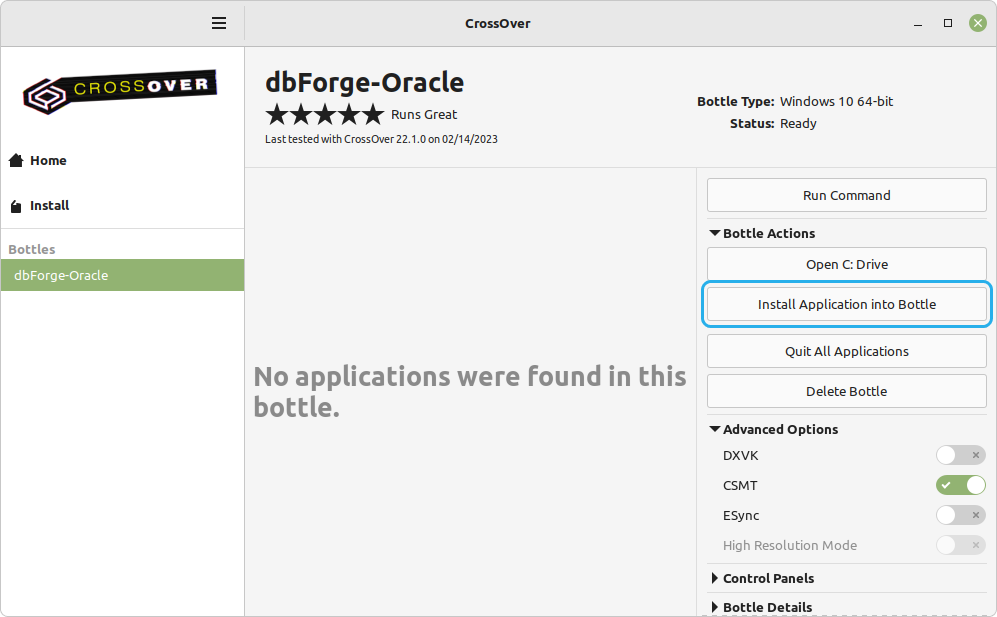Click the Delete Bottle button
997x617 pixels.
(x=846, y=391)
